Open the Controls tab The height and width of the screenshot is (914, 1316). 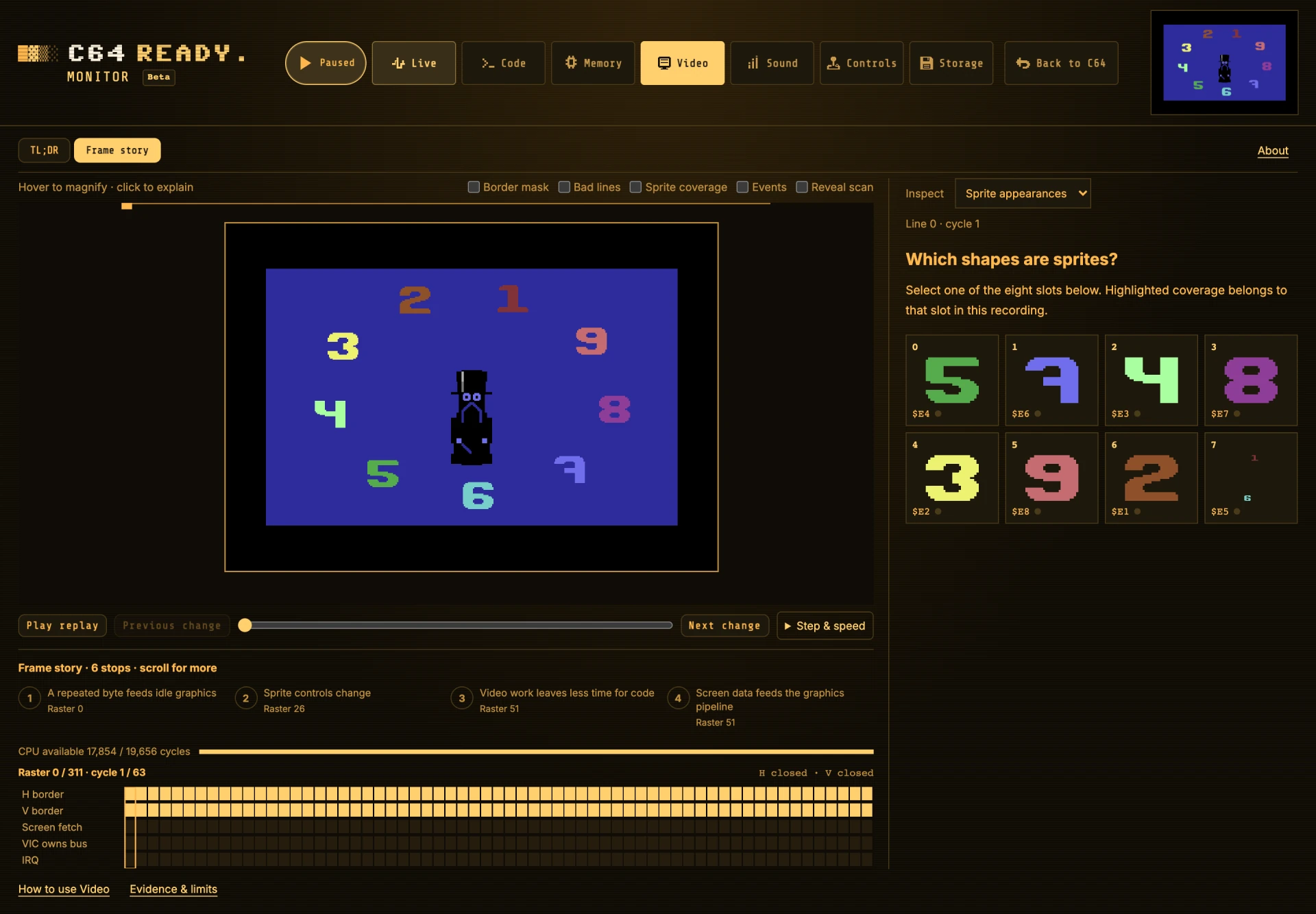[862, 63]
